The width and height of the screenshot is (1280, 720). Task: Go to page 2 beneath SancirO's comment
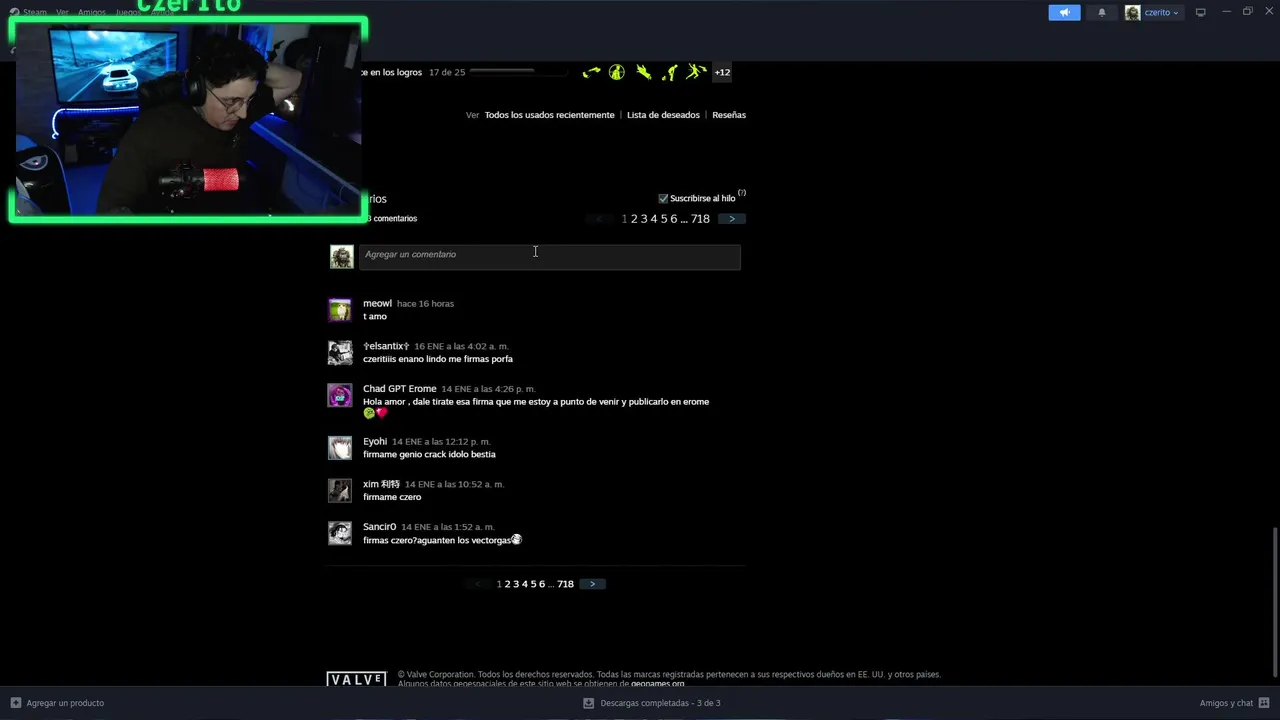click(507, 584)
